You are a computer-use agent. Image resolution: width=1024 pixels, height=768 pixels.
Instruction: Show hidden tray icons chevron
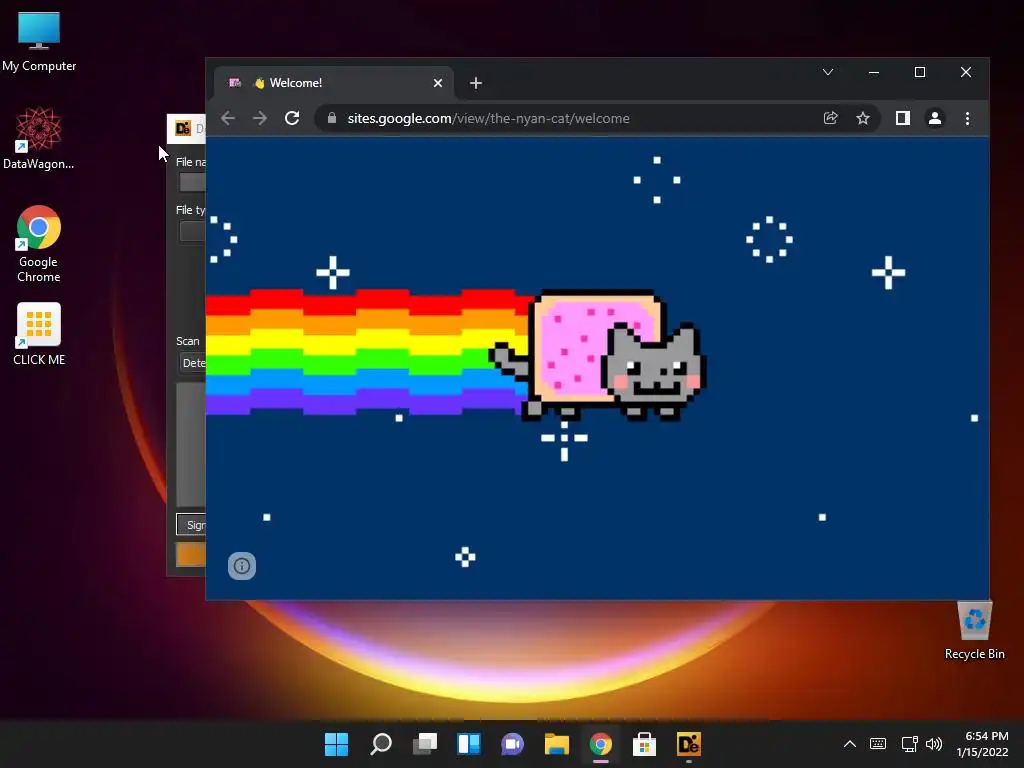tap(850, 744)
